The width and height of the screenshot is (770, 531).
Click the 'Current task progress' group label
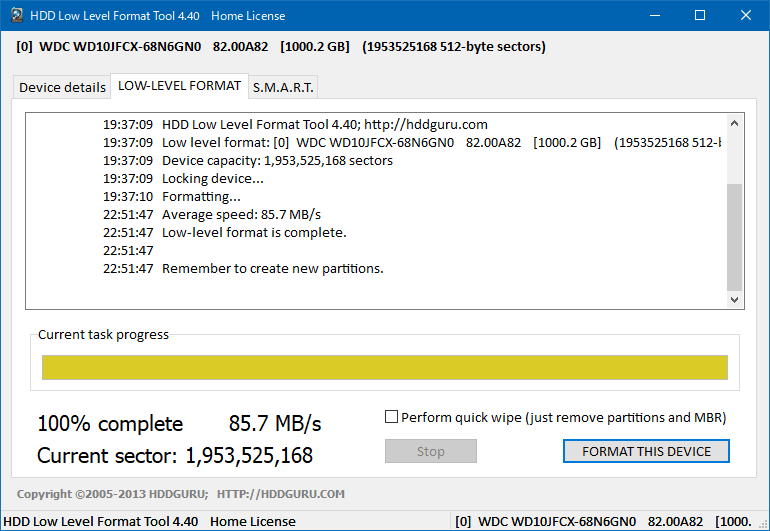pyautogui.click(x=103, y=335)
